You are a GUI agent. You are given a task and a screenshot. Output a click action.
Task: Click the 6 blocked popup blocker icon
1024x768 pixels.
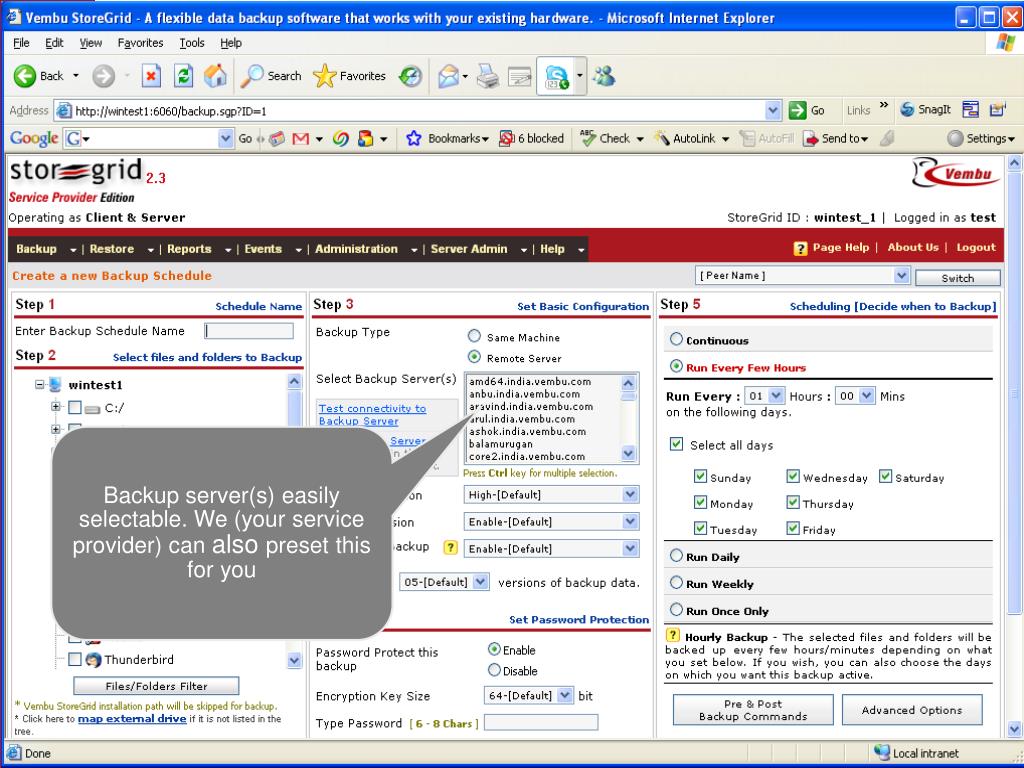[506, 138]
